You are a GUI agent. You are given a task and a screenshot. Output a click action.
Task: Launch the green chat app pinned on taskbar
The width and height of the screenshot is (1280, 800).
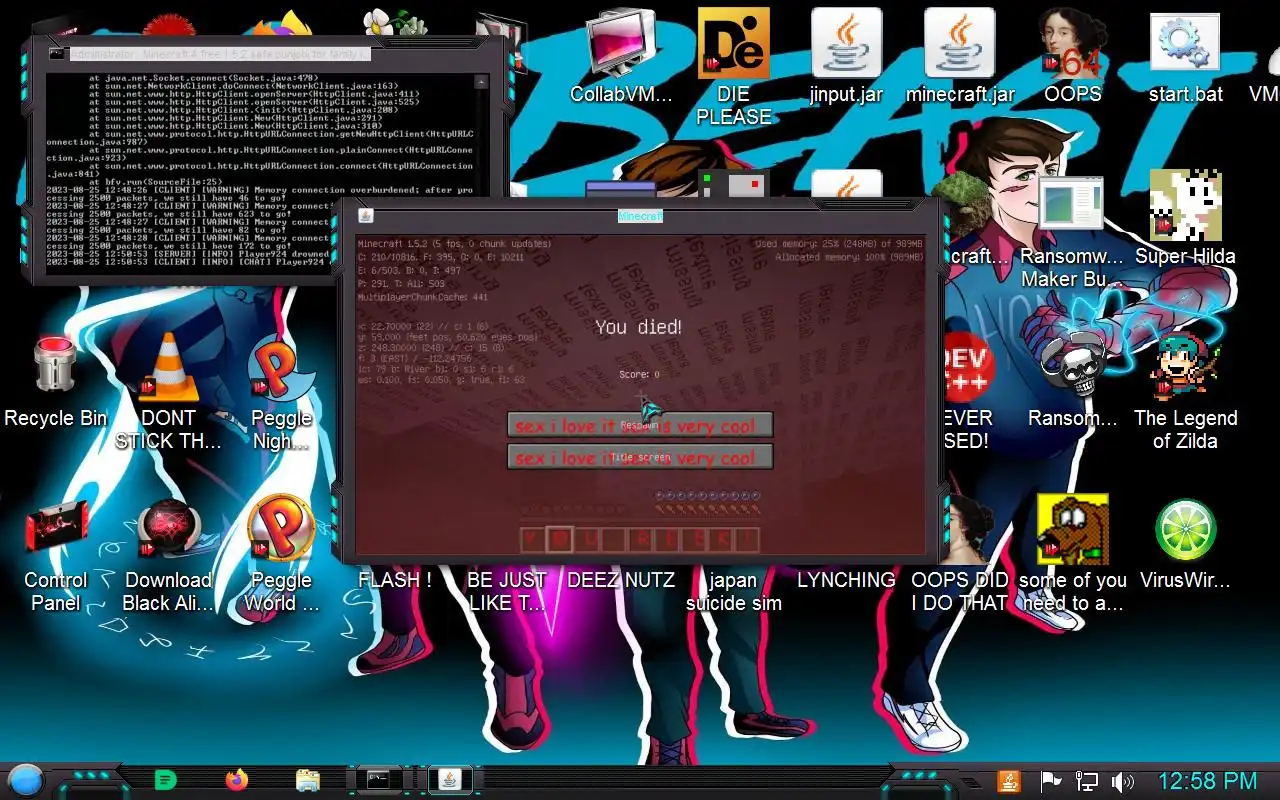coord(166,780)
